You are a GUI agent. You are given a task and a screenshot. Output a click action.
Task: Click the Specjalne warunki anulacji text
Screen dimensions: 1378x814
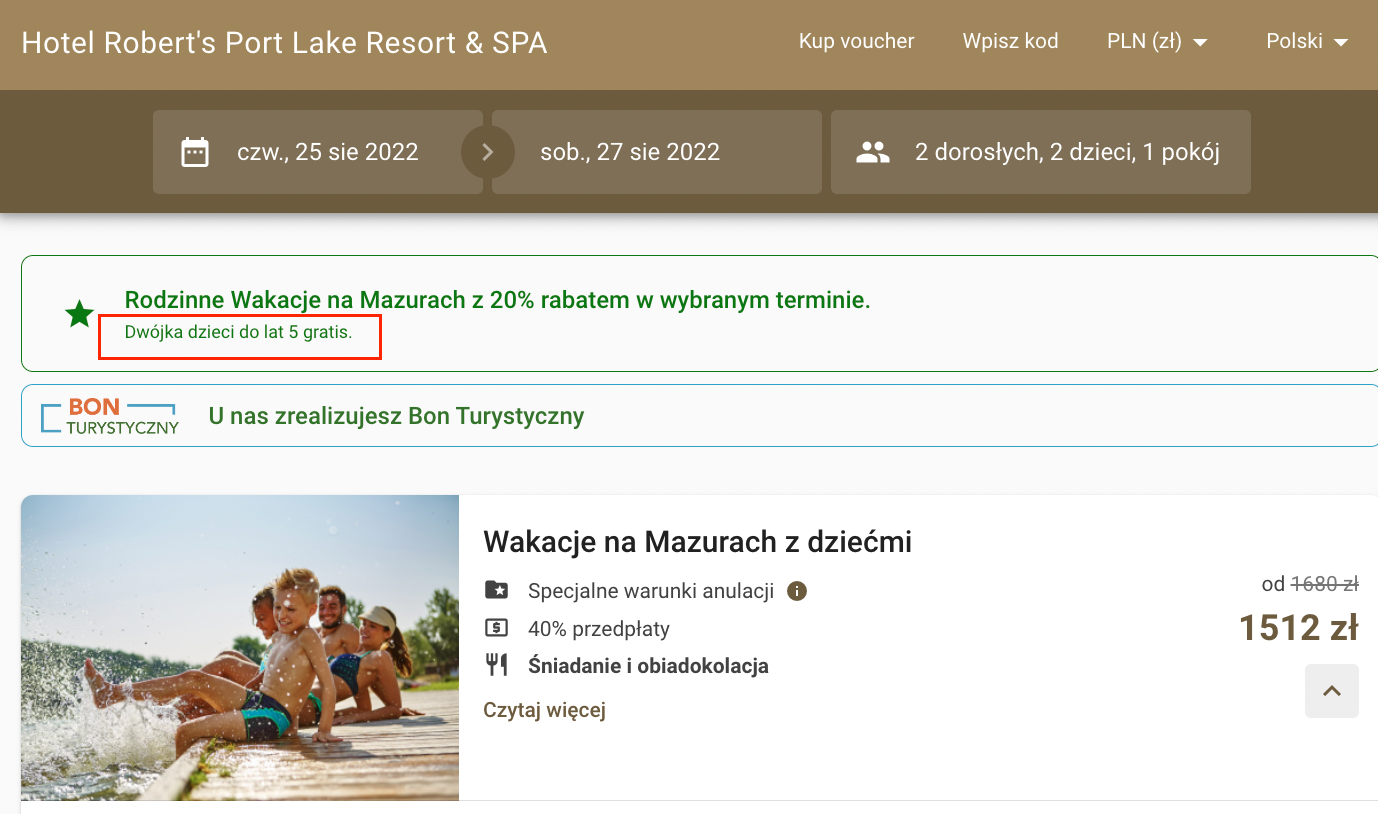(x=651, y=591)
